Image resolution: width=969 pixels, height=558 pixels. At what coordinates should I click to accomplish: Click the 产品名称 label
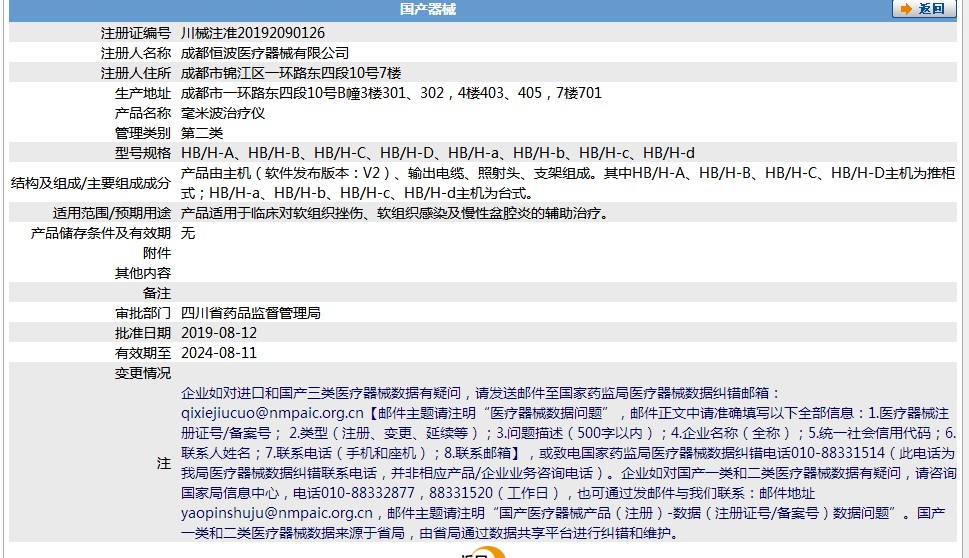coord(143,113)
